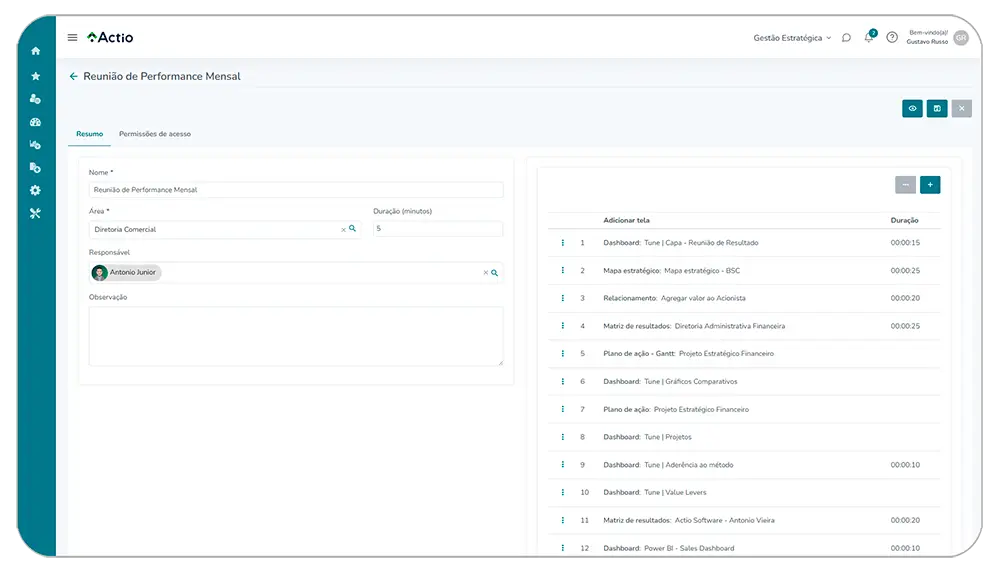Click the save disk button

(937, 108)
